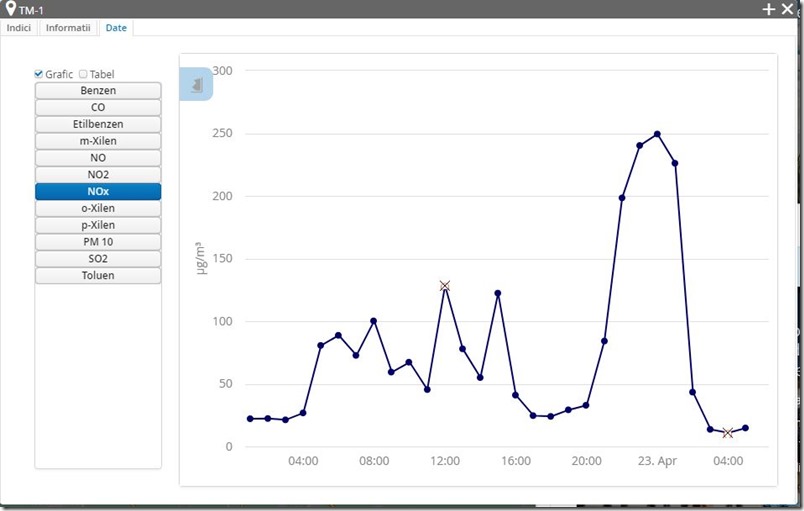
Task: Choose the SO2 pollutant button
Action: [x=98, y=259]
